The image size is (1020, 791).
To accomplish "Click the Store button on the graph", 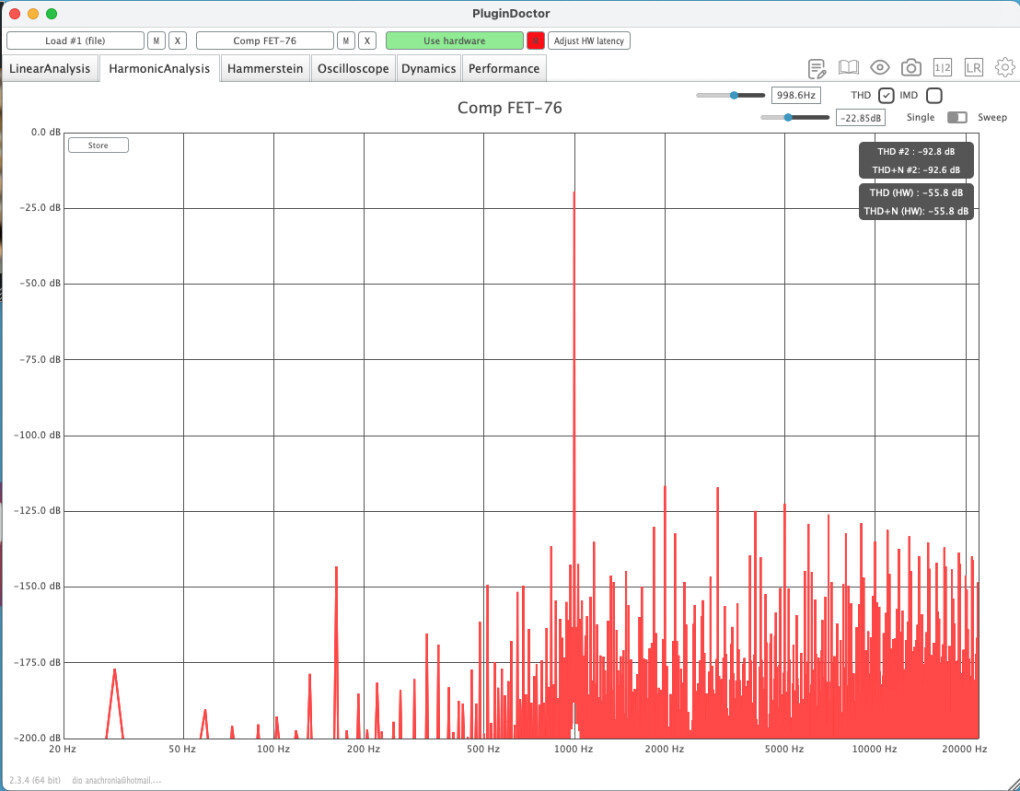I will tap(98, 145).
